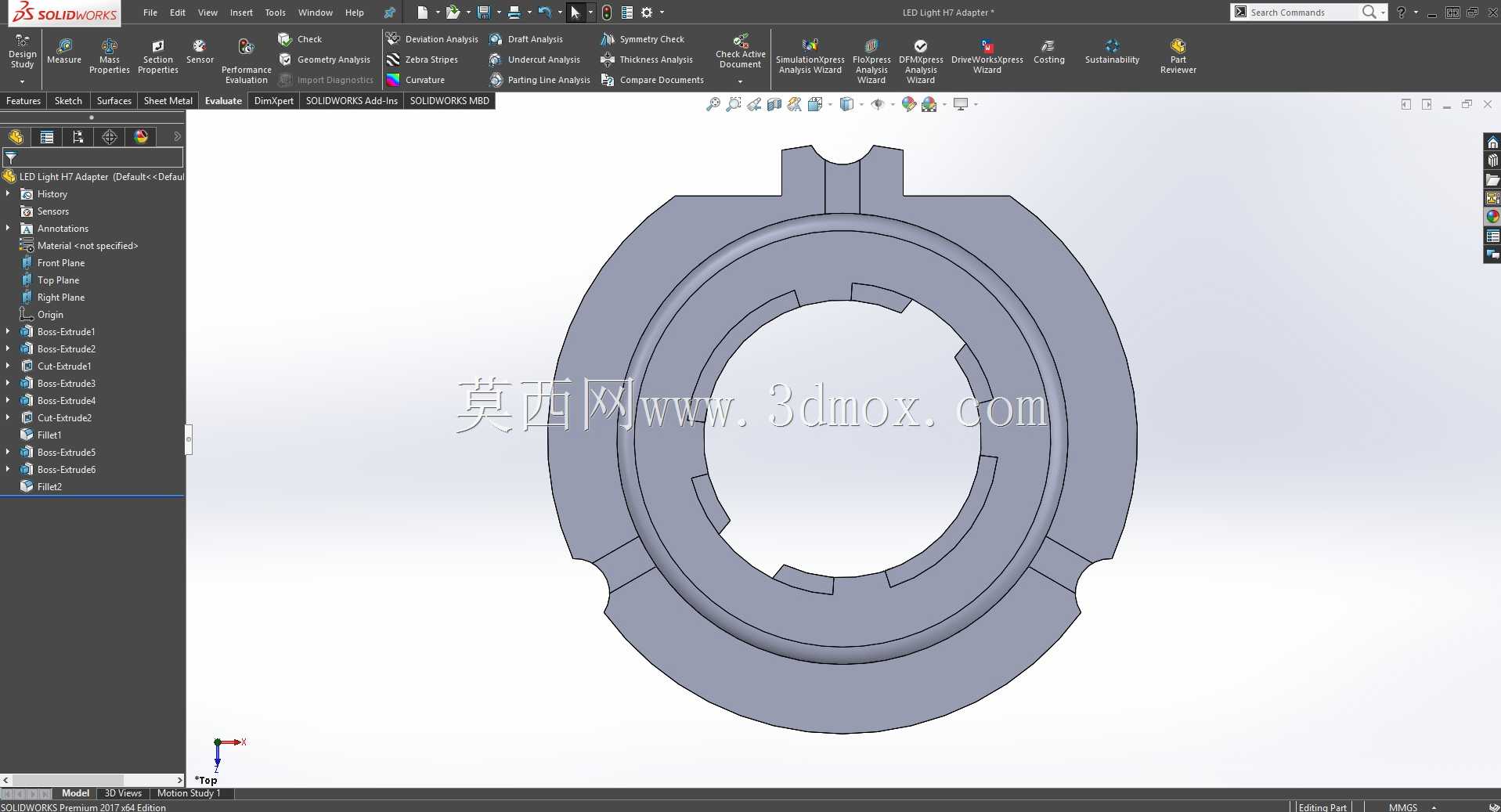Switch to the ConfigurationManager tab
The image size is (1501, 812).
tap(78, 137)
